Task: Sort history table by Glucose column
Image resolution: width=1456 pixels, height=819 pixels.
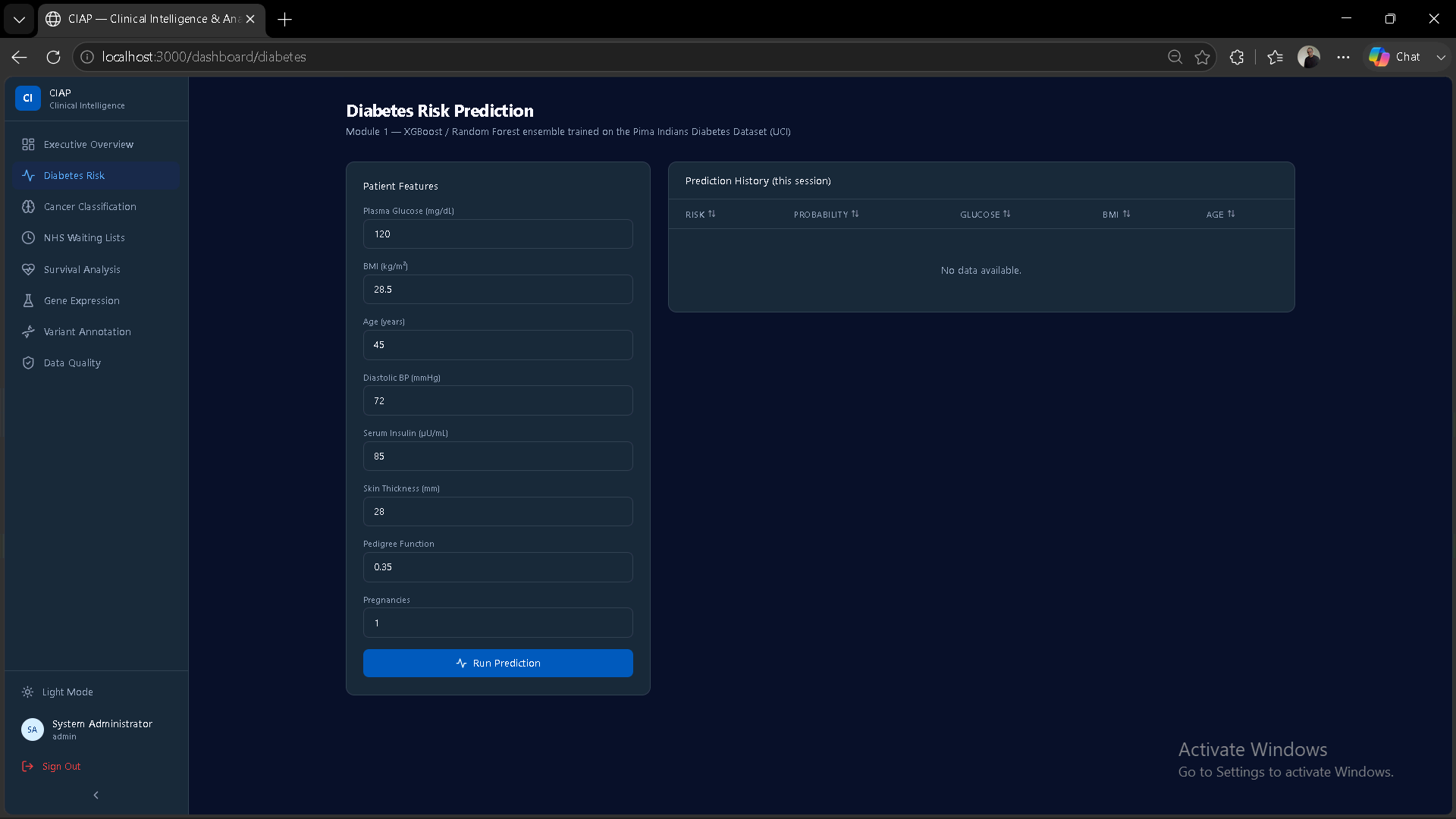Action: (985, 215)
